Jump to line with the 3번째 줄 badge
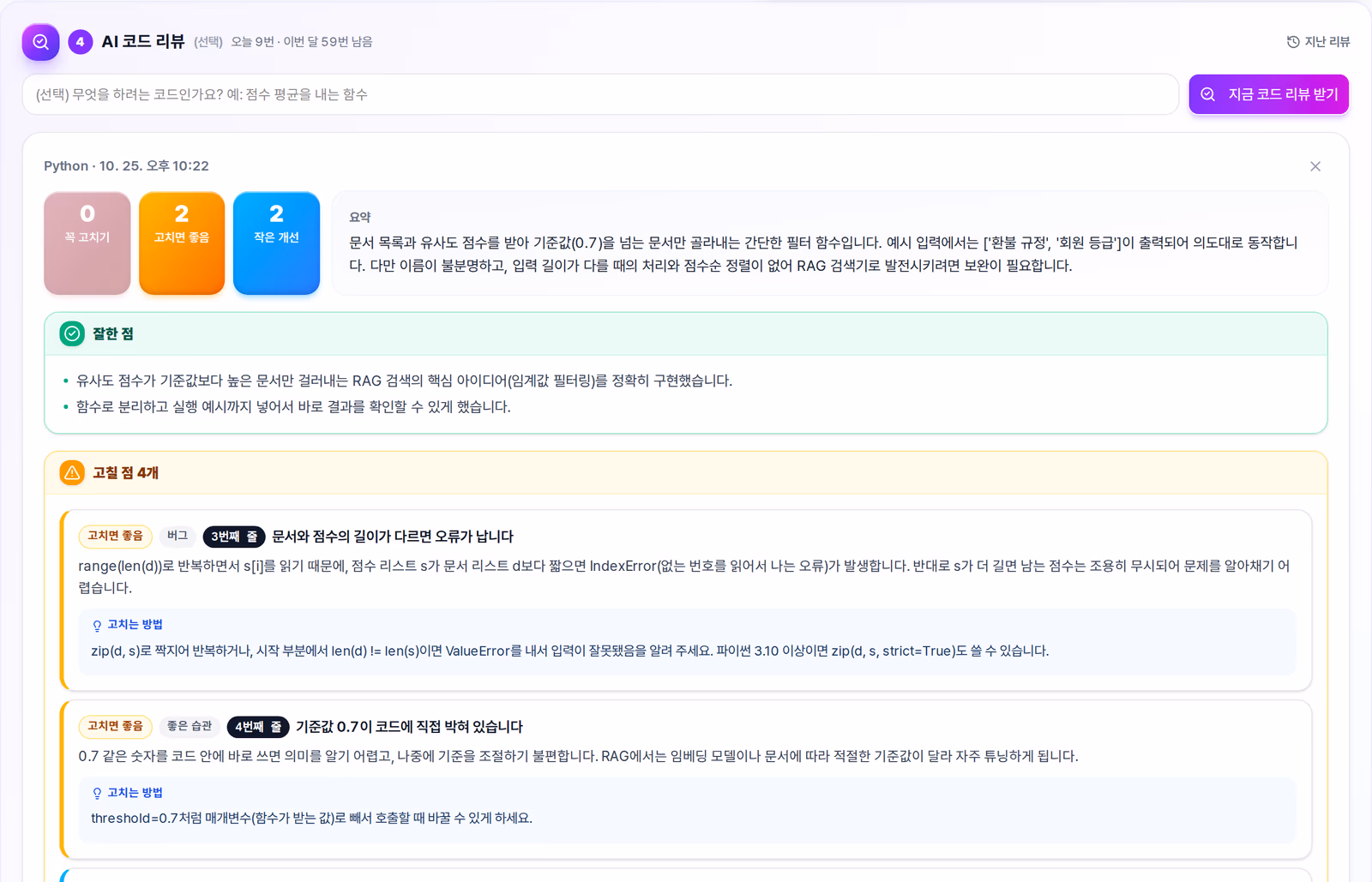Screen dimensions: 1372x882 pyautogui.click(x=234, y=537)
